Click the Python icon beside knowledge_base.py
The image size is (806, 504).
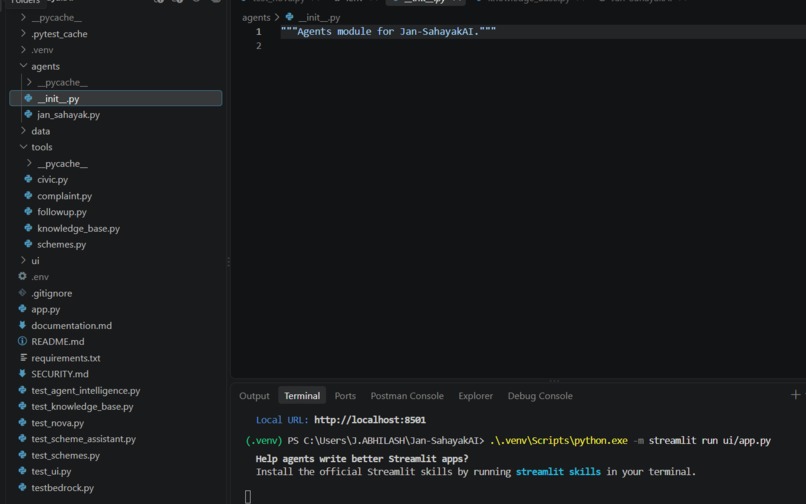click(x=28, y=228)
